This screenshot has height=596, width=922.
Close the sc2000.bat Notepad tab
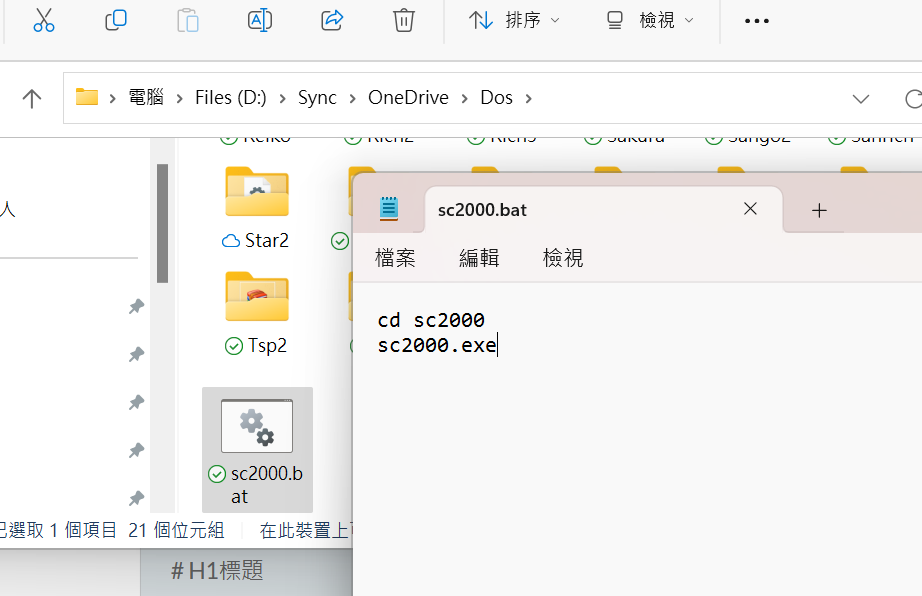click(750, 209)
